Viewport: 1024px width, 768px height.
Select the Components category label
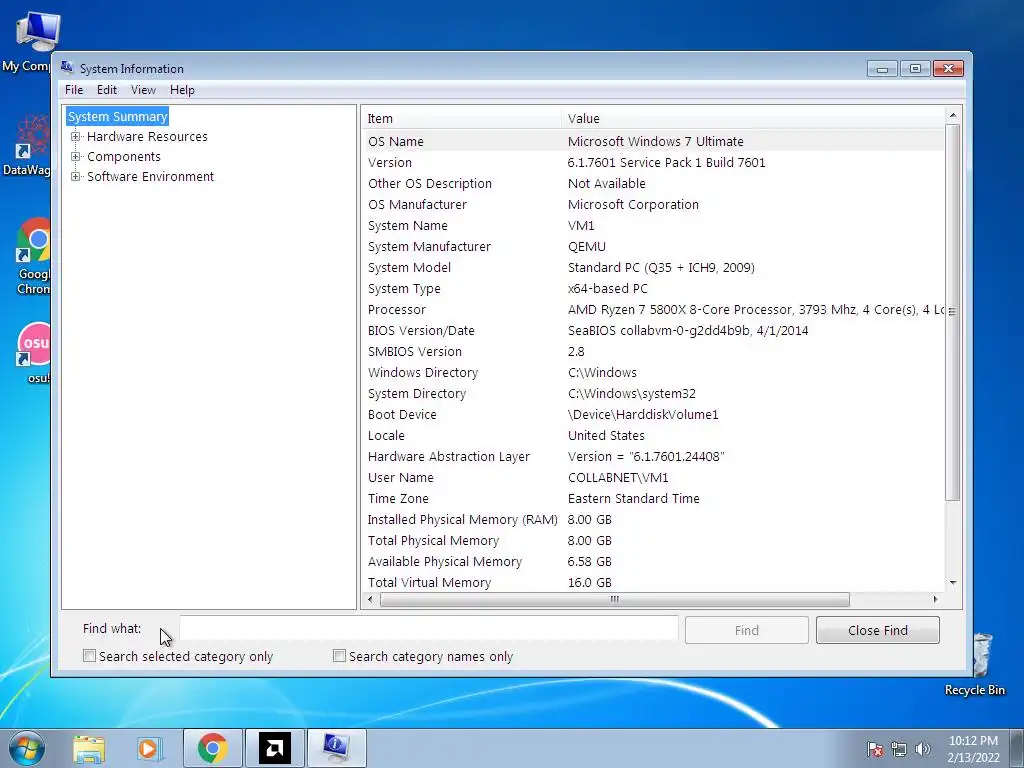[x=123, y=157]
